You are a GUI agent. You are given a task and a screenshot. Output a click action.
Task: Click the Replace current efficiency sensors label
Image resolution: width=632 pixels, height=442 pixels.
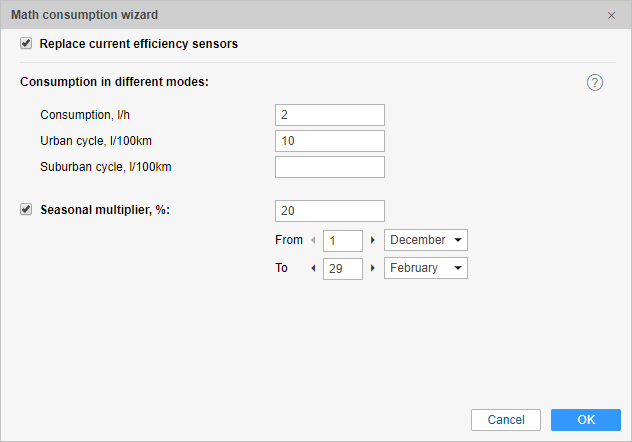138,44
